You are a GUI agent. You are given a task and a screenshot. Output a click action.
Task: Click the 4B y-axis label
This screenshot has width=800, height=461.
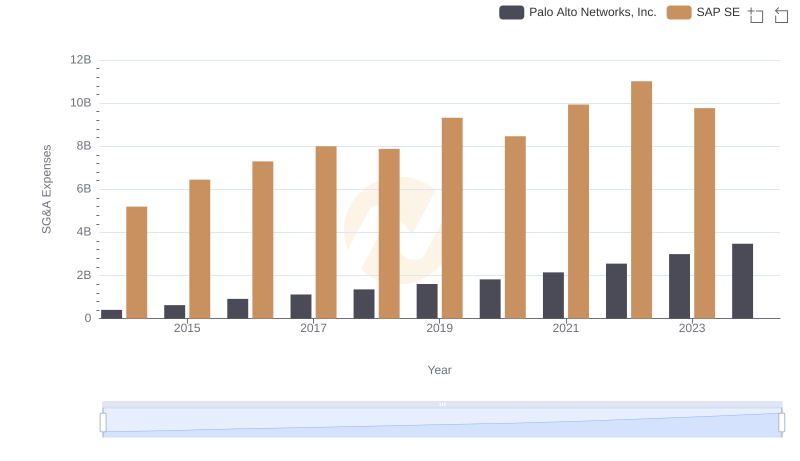pyautogui.click(x=84, y=232)
